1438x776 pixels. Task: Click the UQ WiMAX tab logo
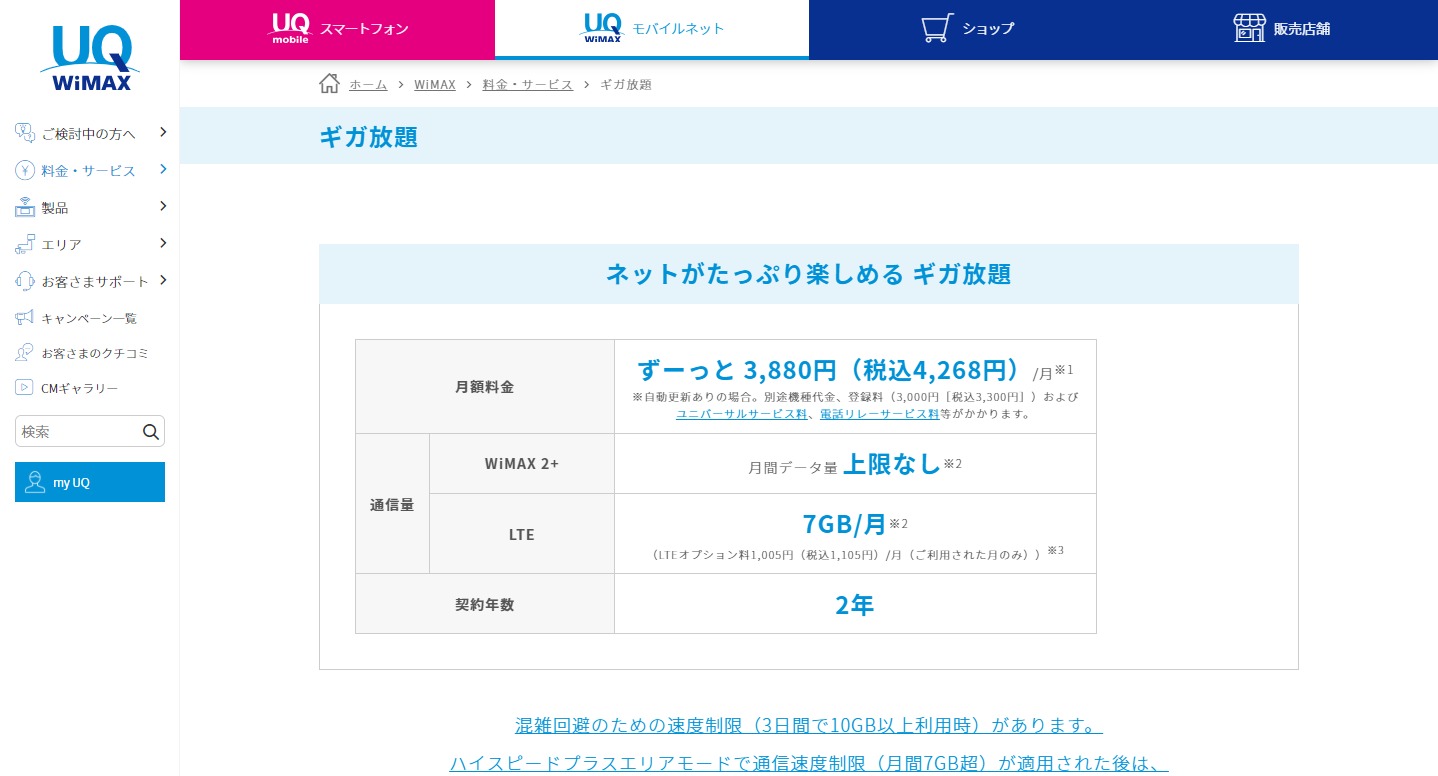click(x=601, y=28)
